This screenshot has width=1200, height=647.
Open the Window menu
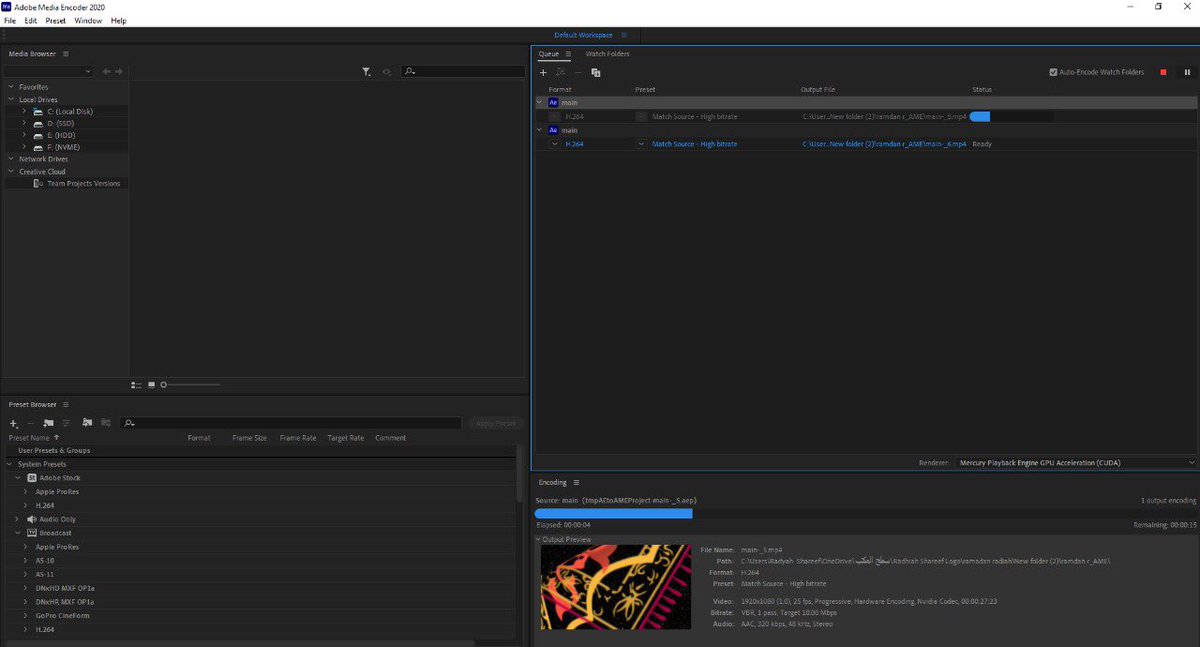(88, 20)
